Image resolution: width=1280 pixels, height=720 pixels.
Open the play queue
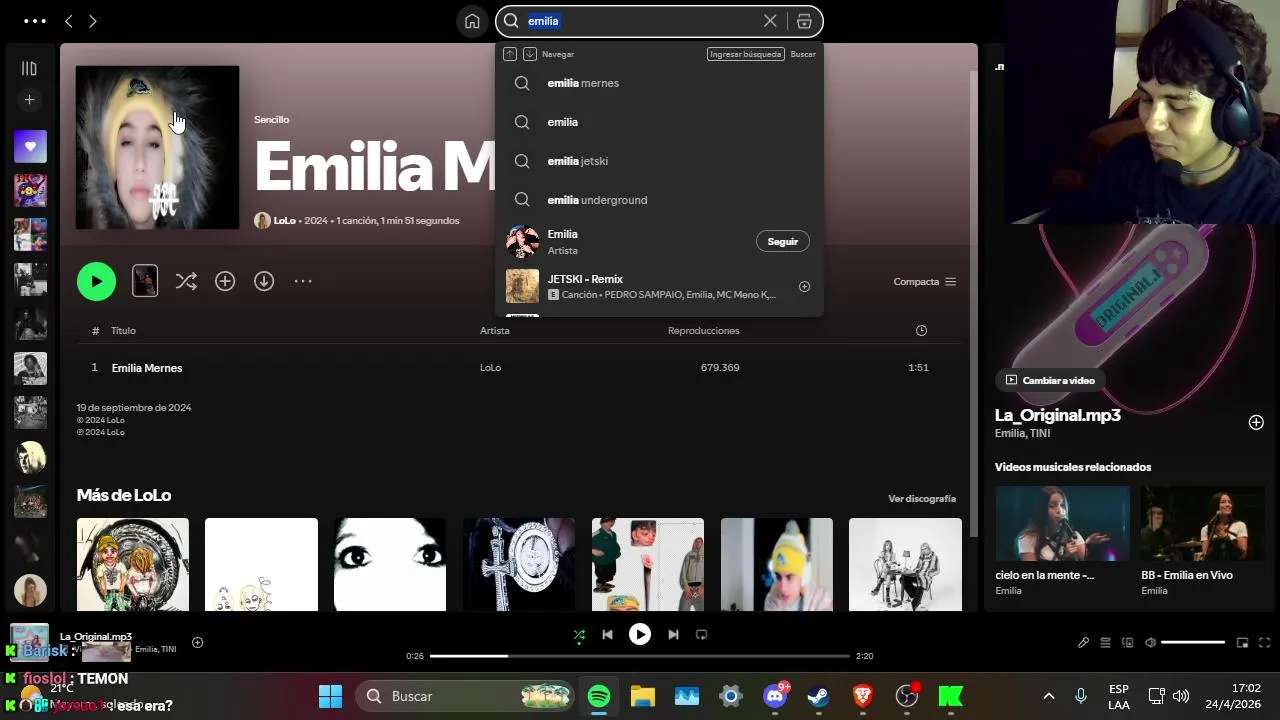1105,643
